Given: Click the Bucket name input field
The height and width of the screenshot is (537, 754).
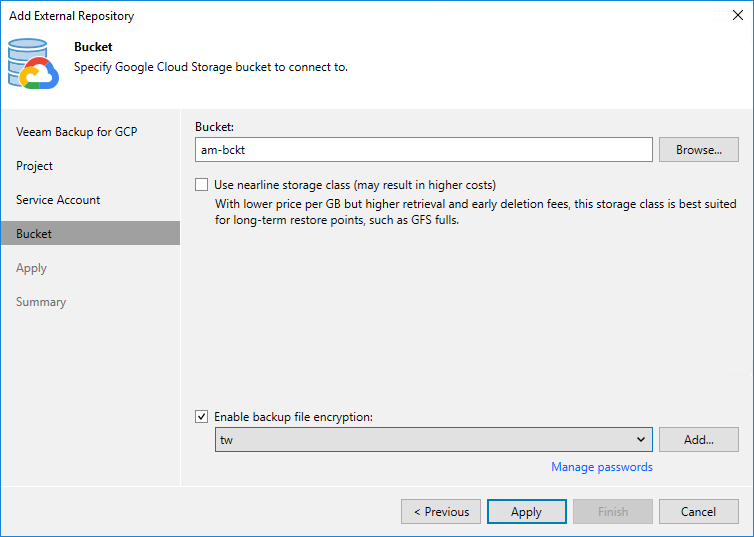Looking at the screenshot, I should [x=424, y=150].
